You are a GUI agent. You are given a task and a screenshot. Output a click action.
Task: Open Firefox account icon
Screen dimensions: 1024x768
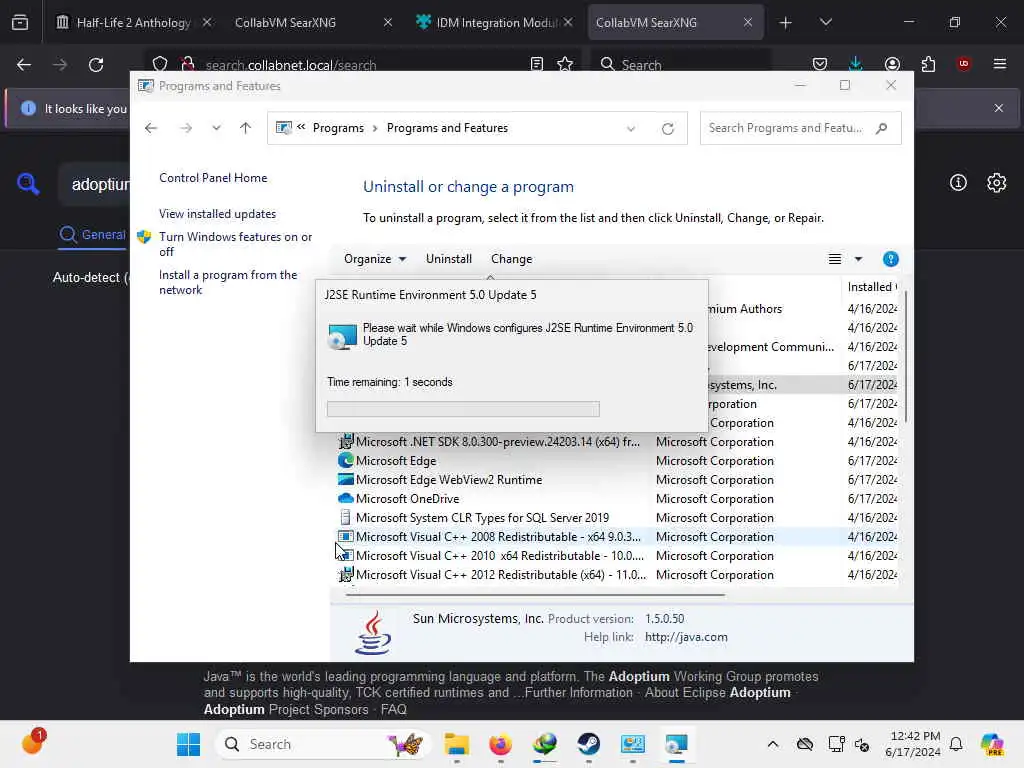click(x=892, y=64)
